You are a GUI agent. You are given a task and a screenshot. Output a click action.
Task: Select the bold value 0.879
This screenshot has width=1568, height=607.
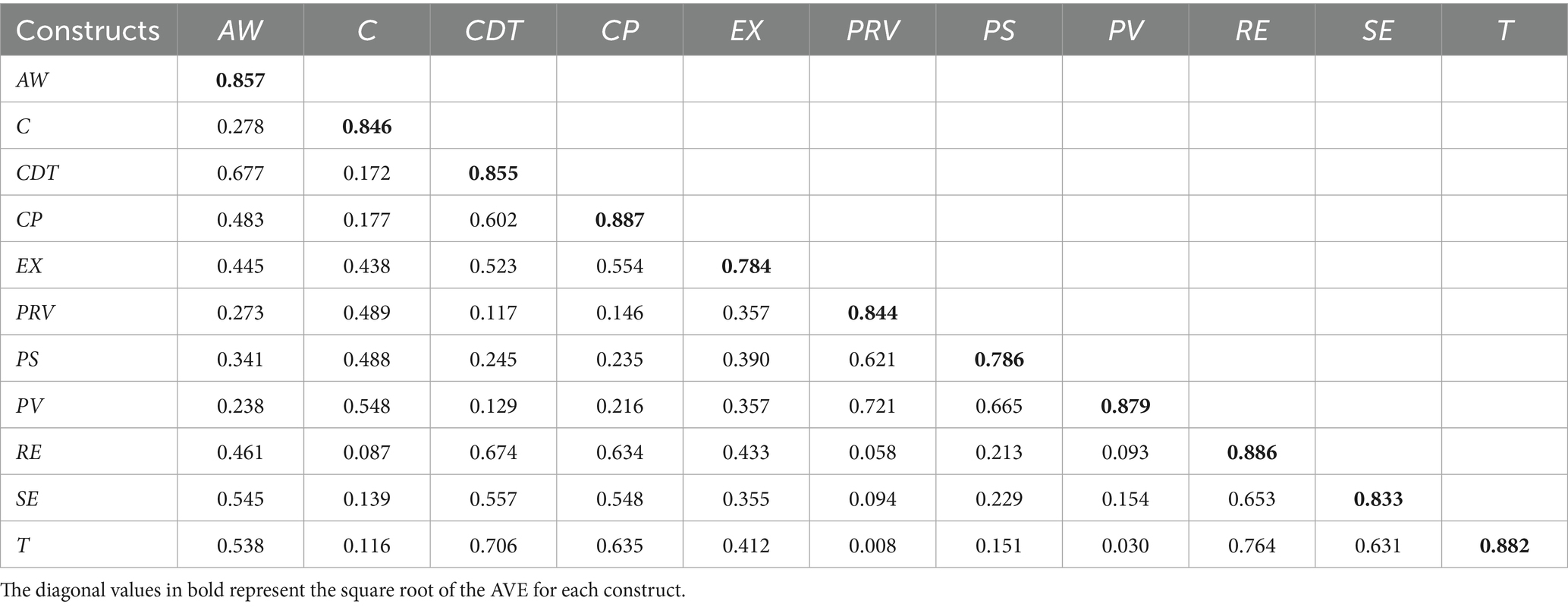pos(1126,406)
